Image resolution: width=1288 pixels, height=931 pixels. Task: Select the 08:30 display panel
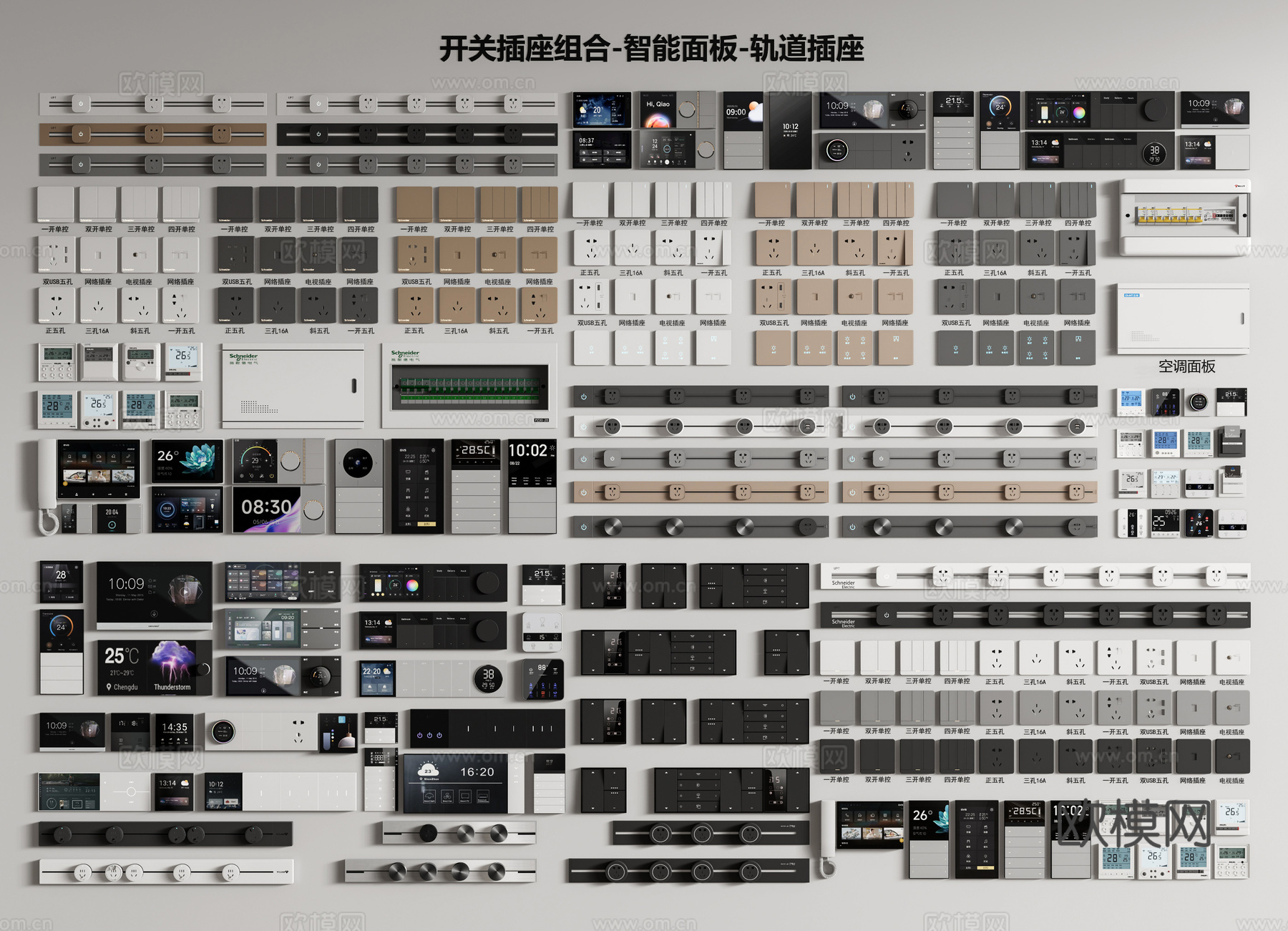(x=278, y=510)
